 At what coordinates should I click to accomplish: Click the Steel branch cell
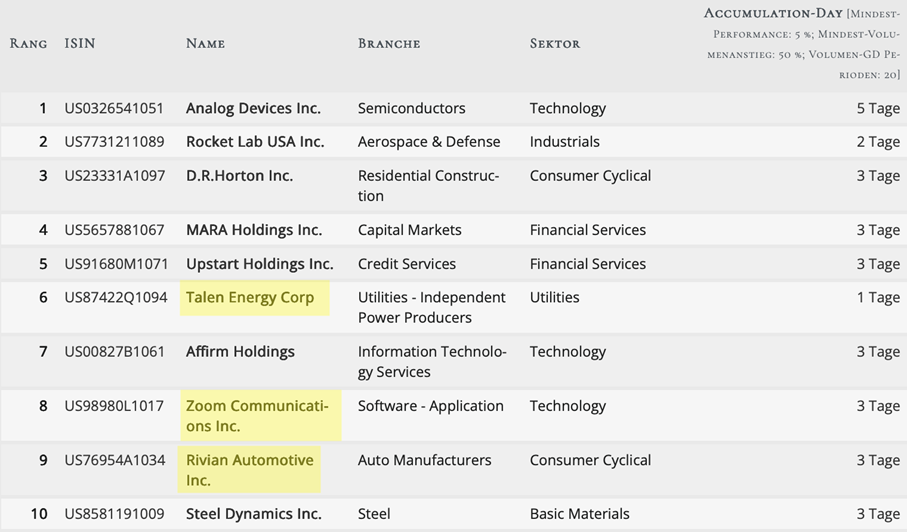click(374, 514)
